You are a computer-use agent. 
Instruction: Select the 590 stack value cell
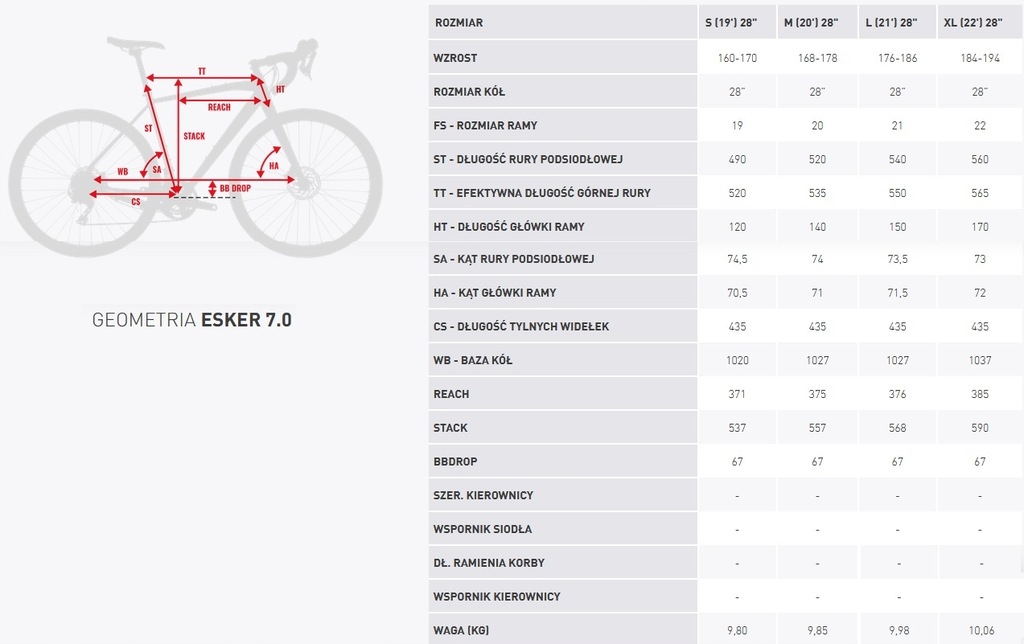click(979, 428)
